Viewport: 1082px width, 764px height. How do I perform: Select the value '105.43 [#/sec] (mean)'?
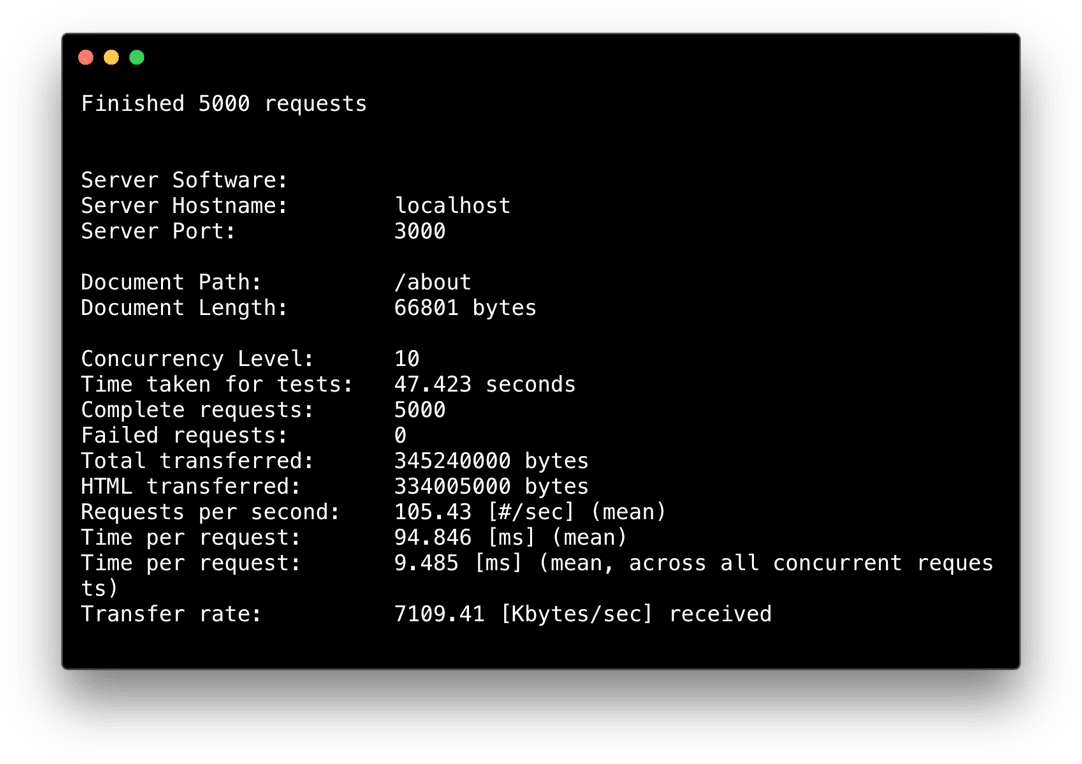tap(530, 512)
